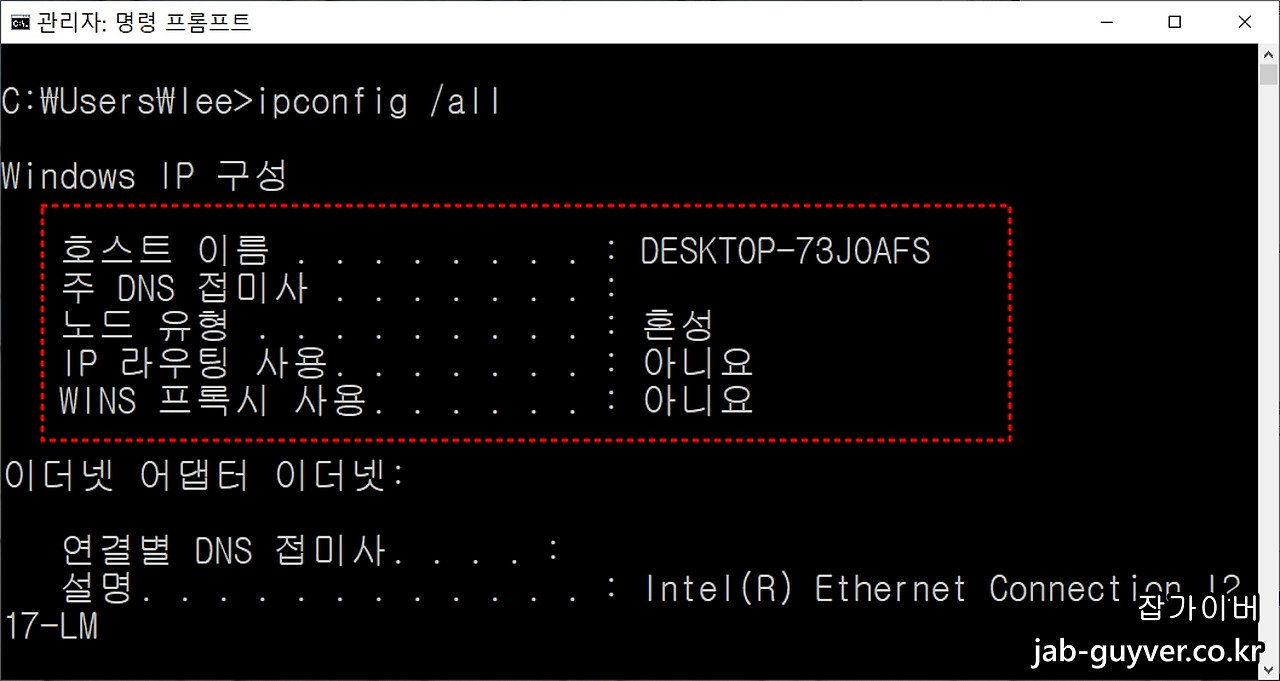Click the 이더넷 어댑터 이더넷 heading
This screenshot has height=681, width=1280.
203,476
